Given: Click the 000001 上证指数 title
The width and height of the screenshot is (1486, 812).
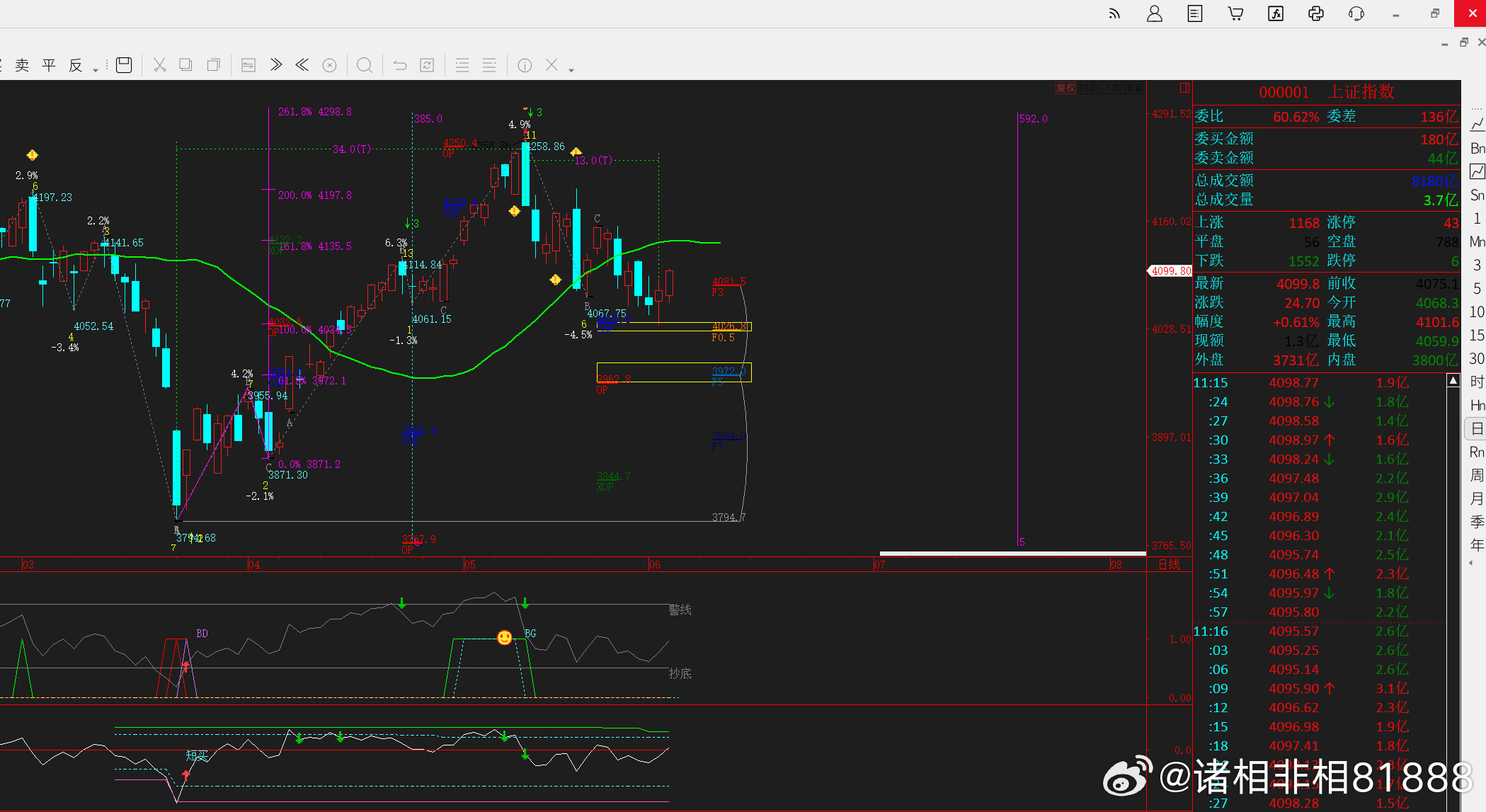Looking at the screenshot, I should tap(1327, 91).
